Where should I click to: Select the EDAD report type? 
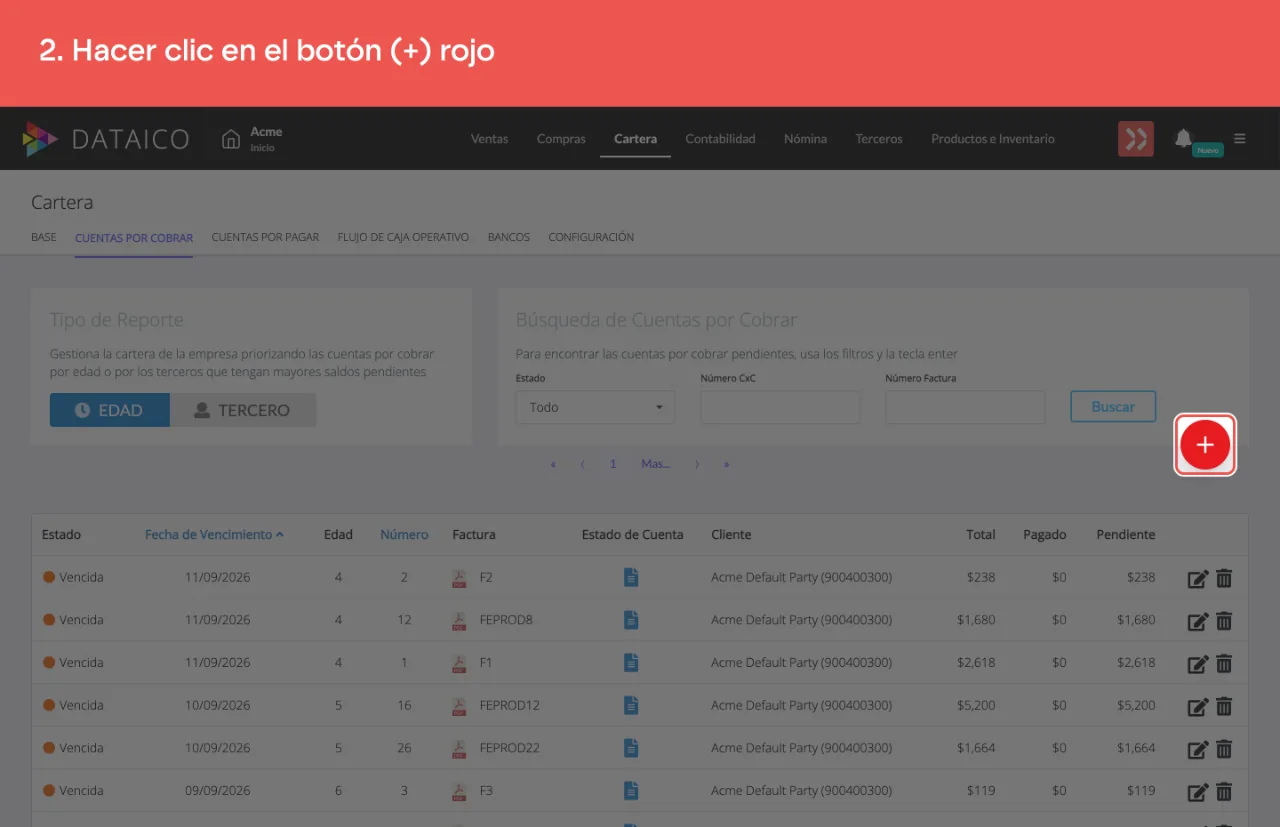(110, 410)
